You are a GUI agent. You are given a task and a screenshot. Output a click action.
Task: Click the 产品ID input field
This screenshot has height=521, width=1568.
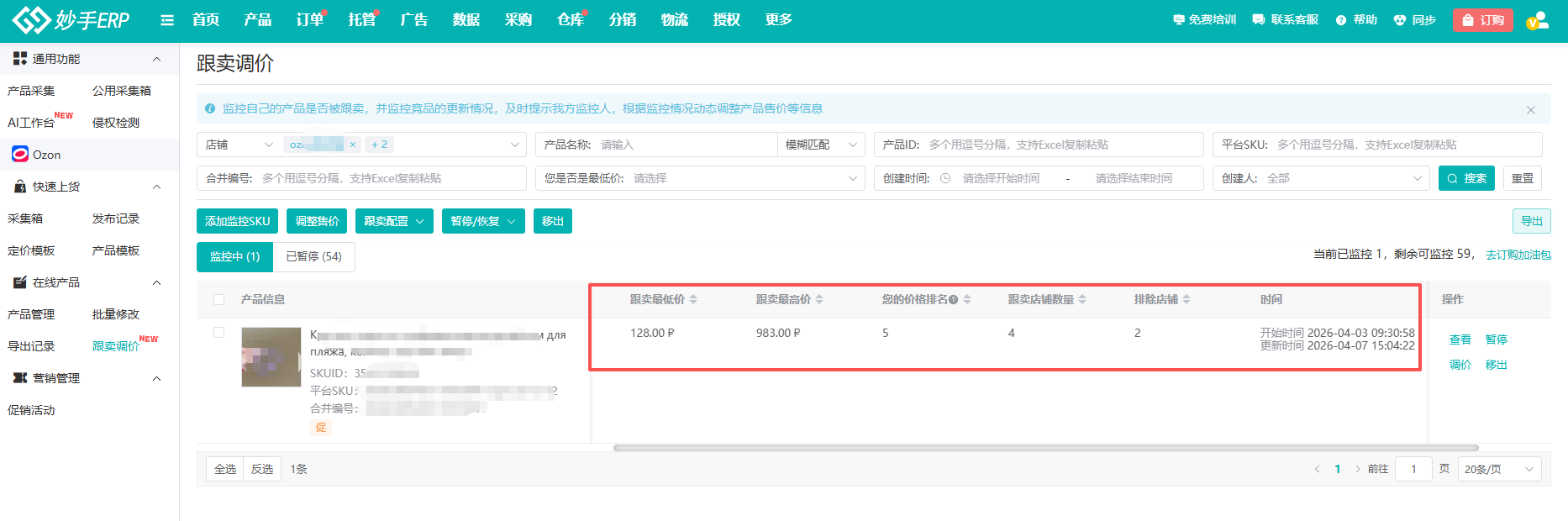[1039, 145]
